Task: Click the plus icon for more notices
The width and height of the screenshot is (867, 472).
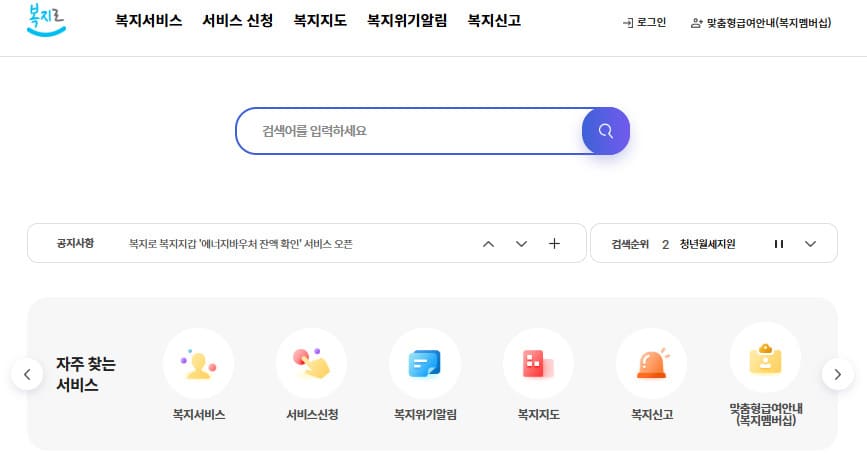Action: (554, 244)
